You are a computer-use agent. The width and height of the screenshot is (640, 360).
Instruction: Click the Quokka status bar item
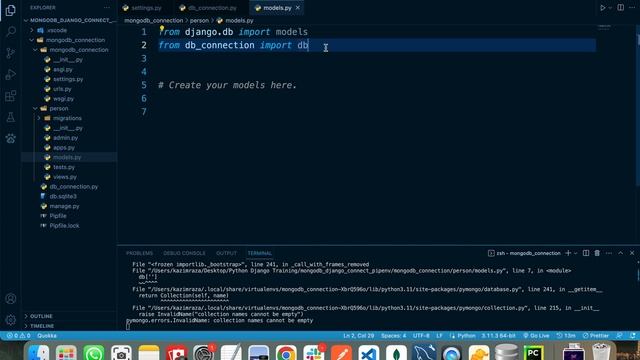tap(47, 336)
